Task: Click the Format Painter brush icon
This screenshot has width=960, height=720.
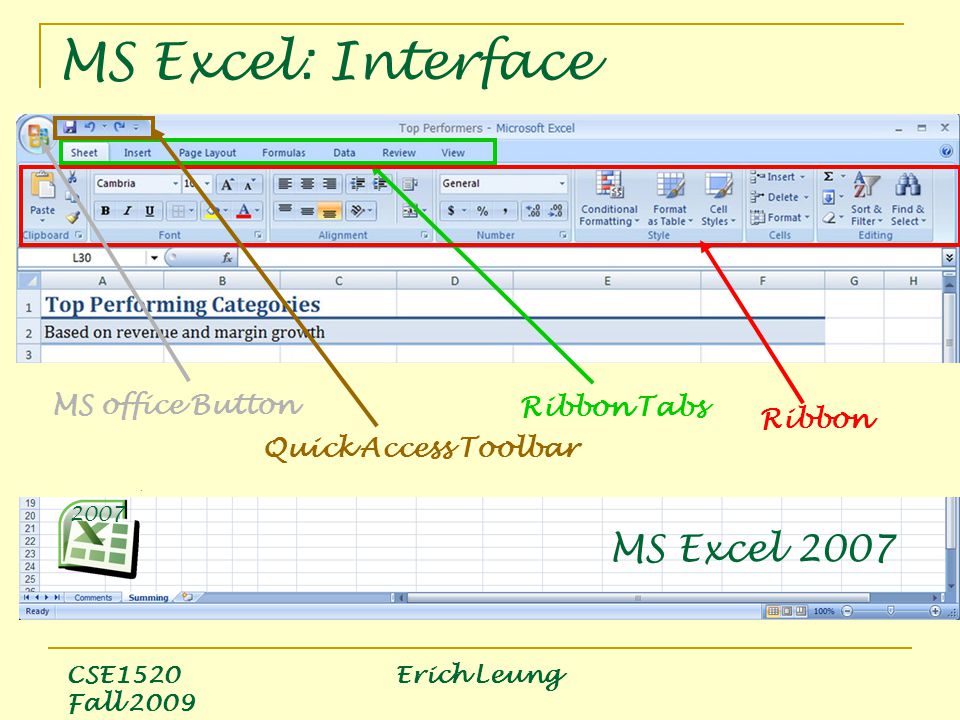Action: click(x=73, y=217)
